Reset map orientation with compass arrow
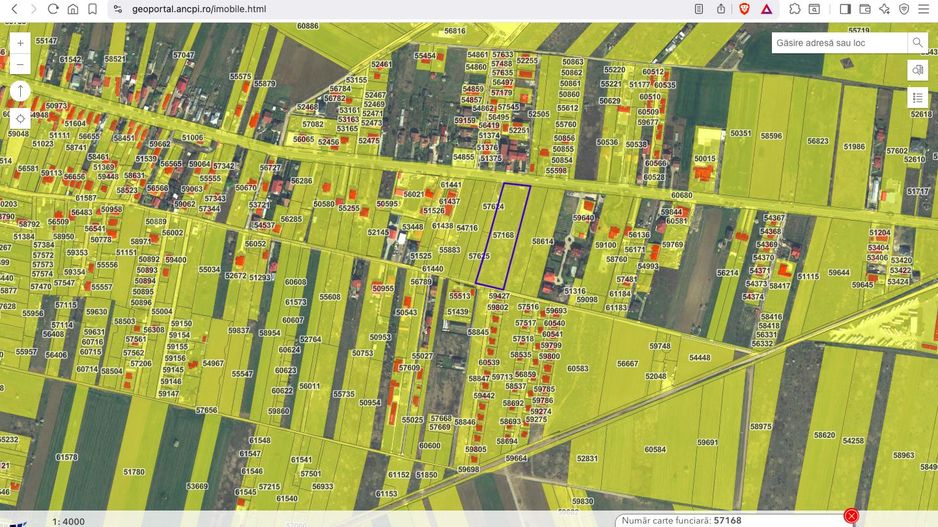 20,91
